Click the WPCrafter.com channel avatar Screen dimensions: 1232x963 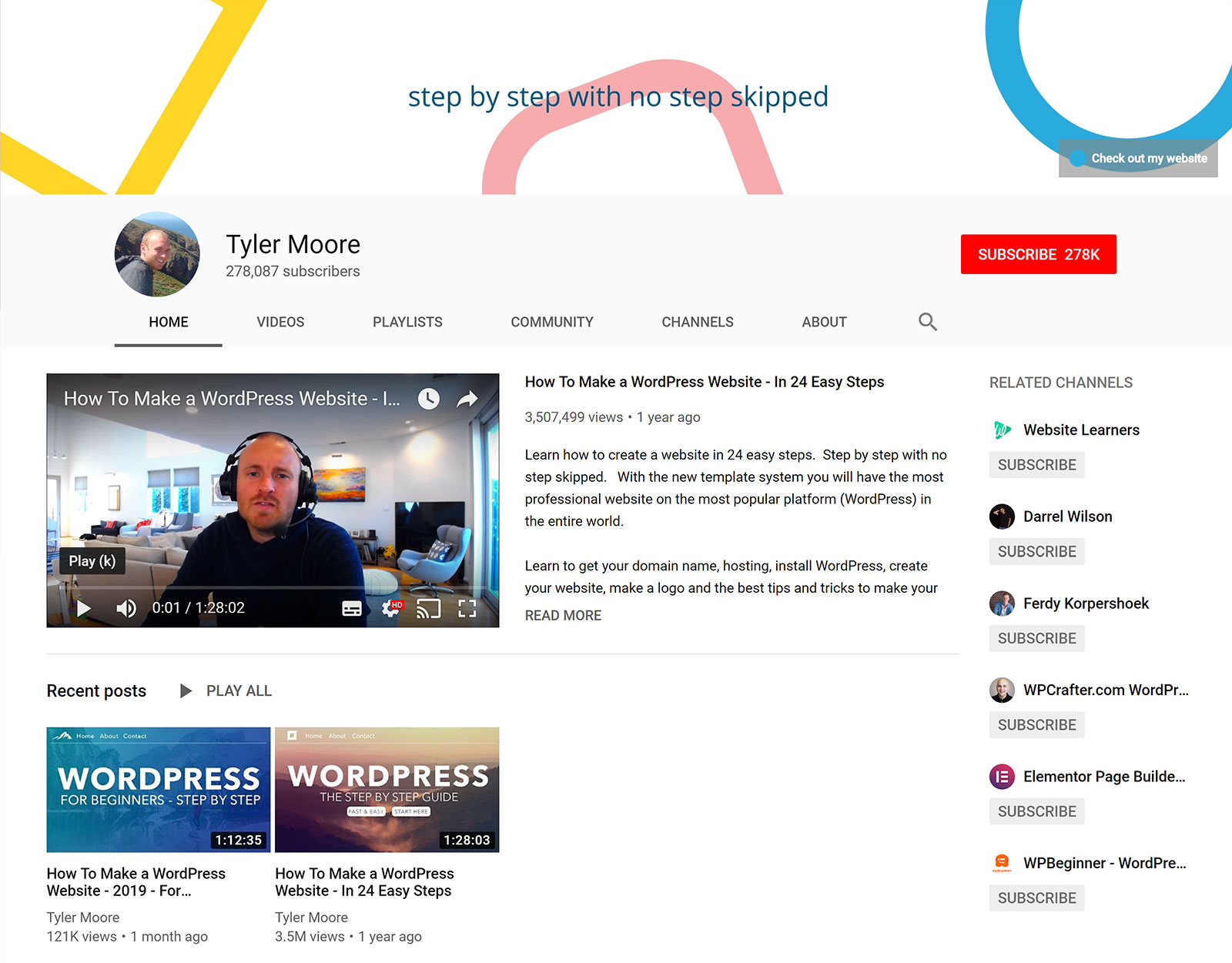pyautogui.click(x=1002, y=690)
